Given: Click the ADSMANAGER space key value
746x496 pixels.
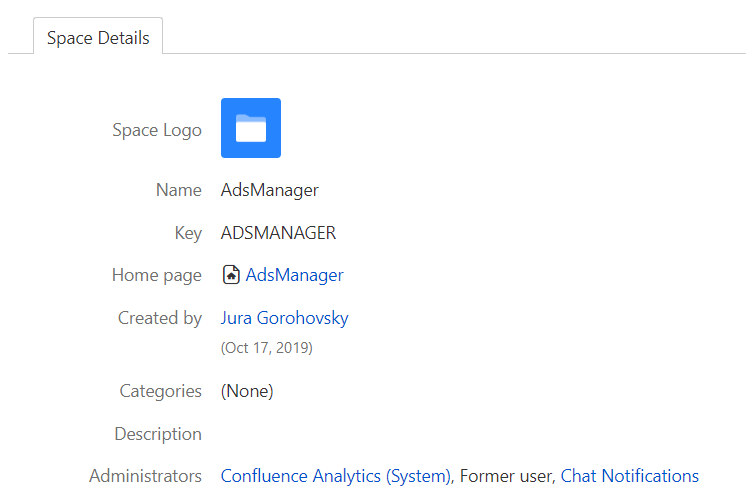Looking at the screenshot, I should point(278,233).
